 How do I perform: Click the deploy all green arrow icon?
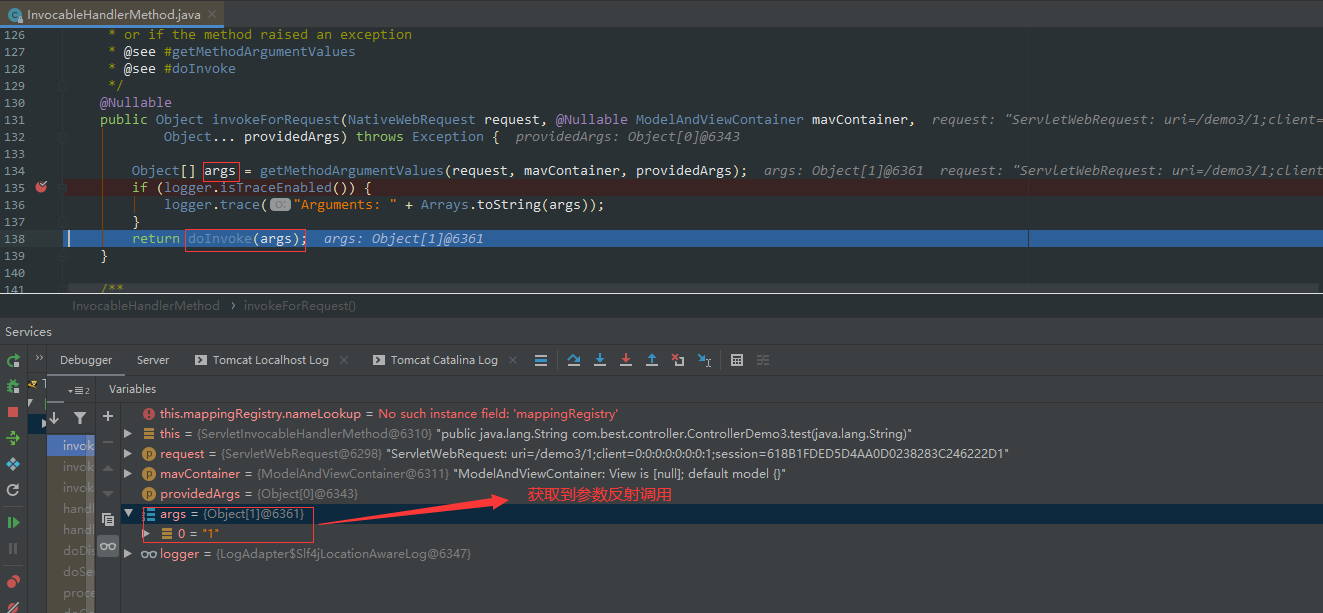[x=13, y=438]
